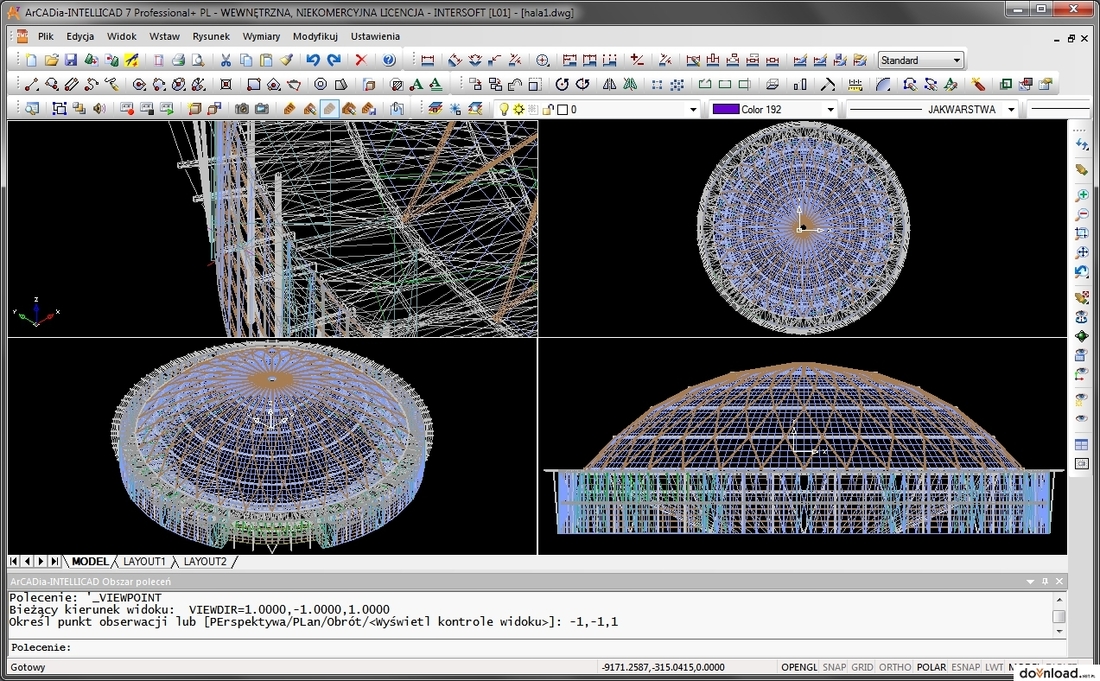This screenshot has height=681, width=1100.
Task: Open the command panel options arrow
Action: pyautogui.click(x=1030, y=581)
